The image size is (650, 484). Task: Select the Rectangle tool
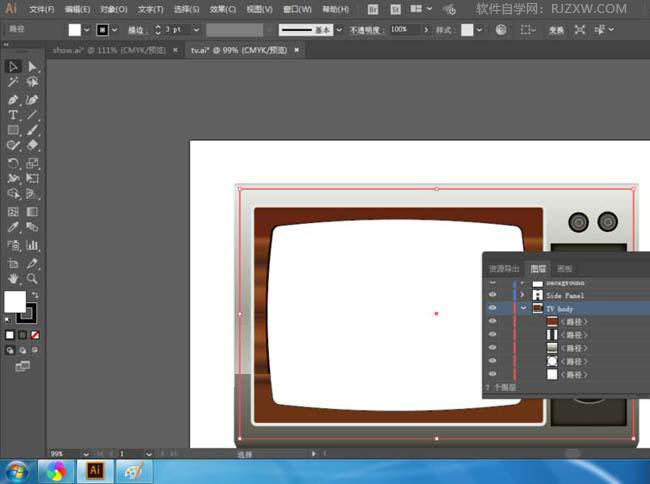click(13, 130)
